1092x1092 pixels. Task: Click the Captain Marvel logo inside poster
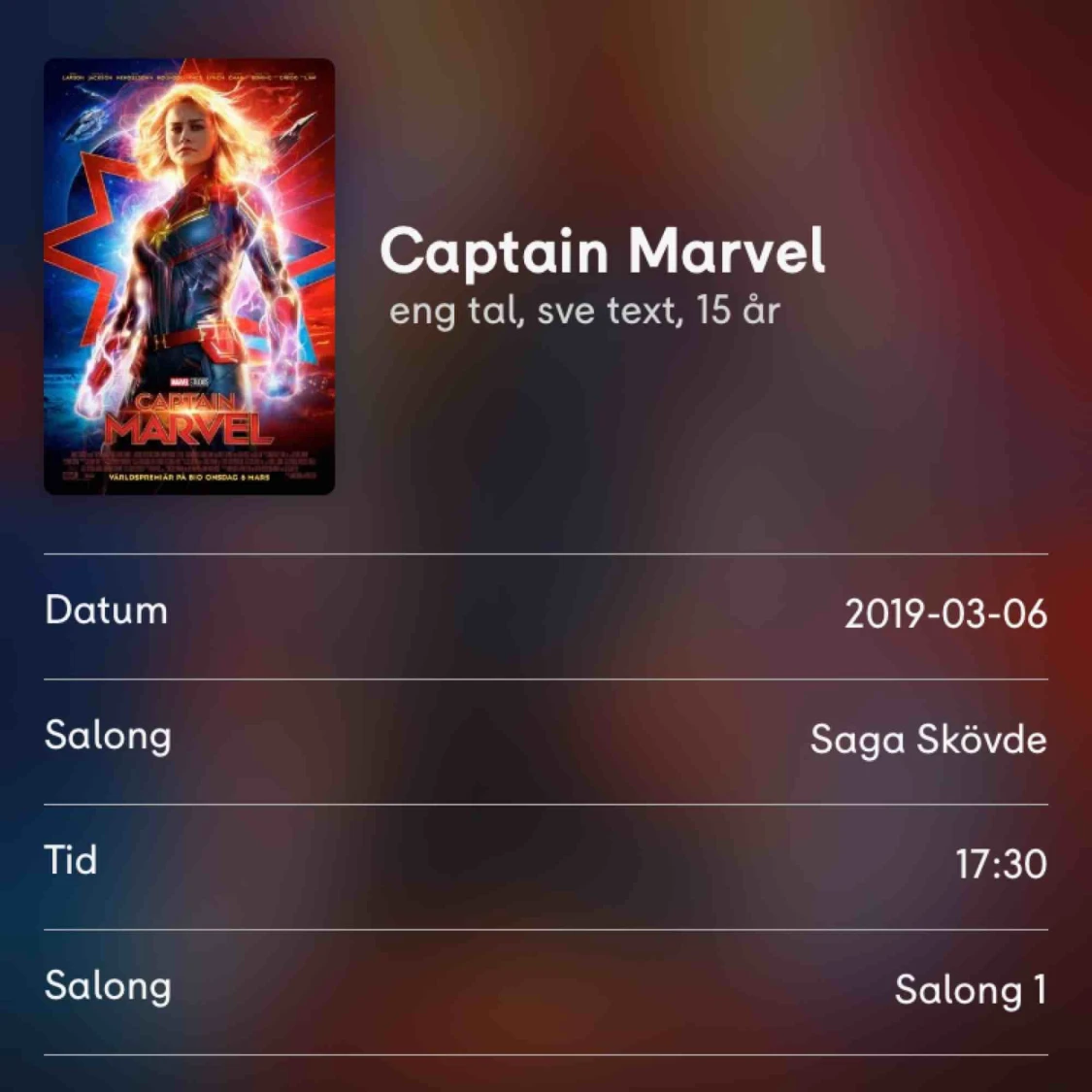(188, 420)
